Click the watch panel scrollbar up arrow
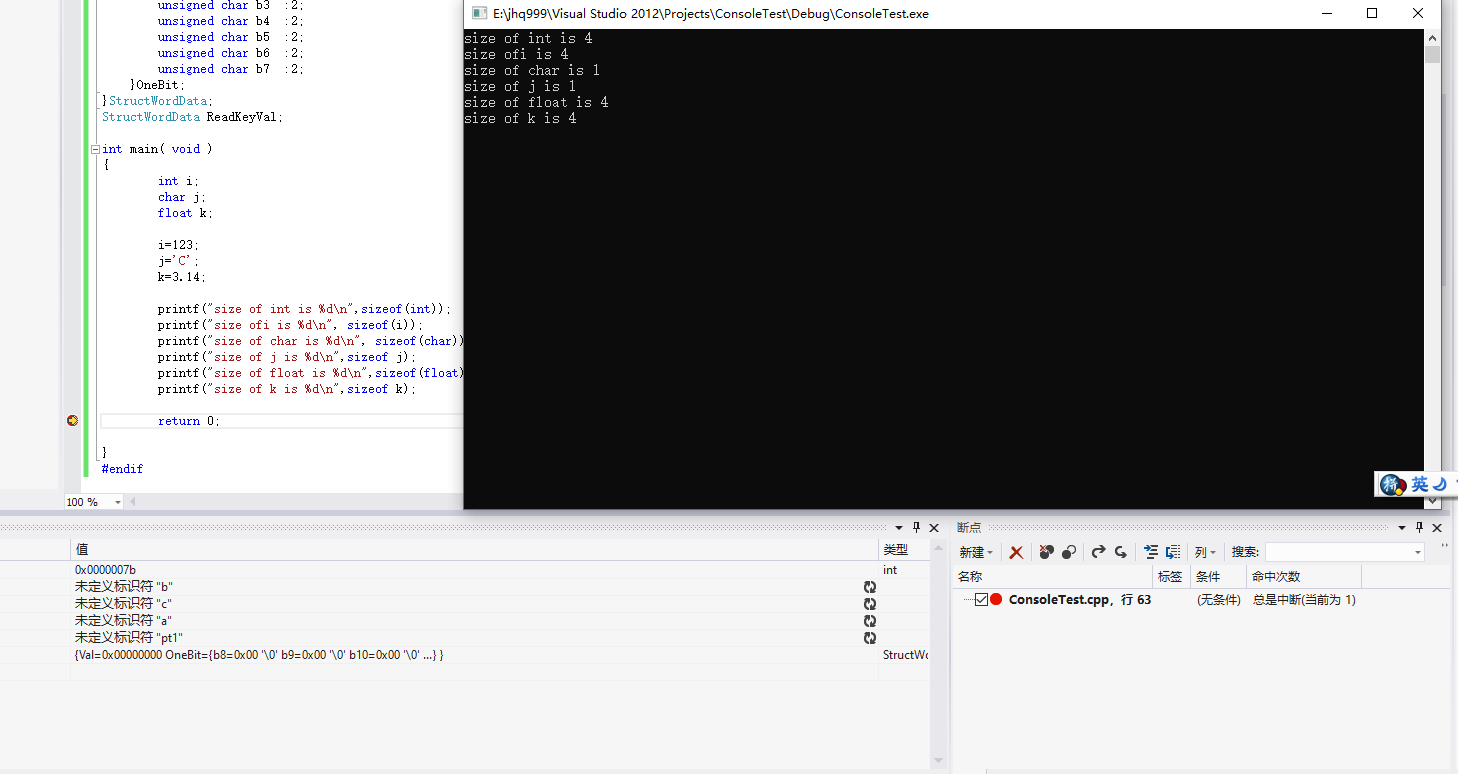The height and width of the screenshot is (774, 1458). [938, 549]
